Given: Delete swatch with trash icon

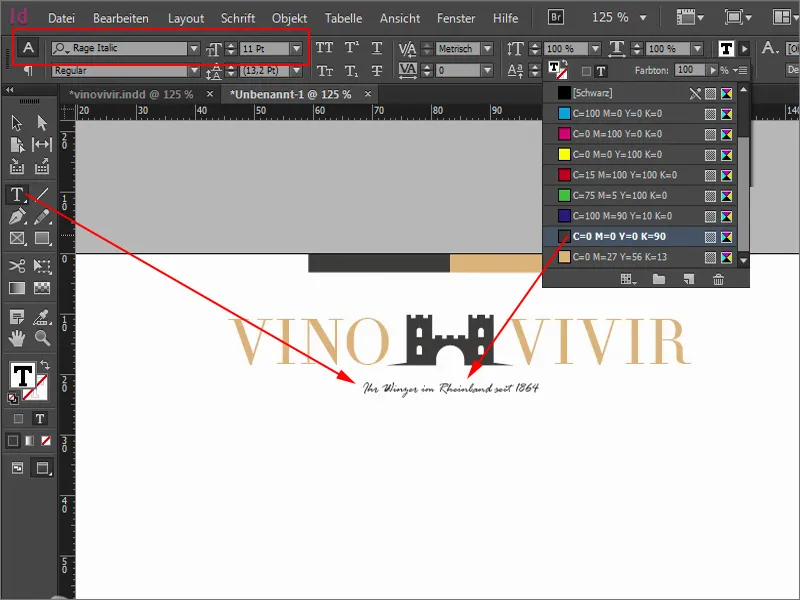Looking at the screenshot, I should 718,279.
